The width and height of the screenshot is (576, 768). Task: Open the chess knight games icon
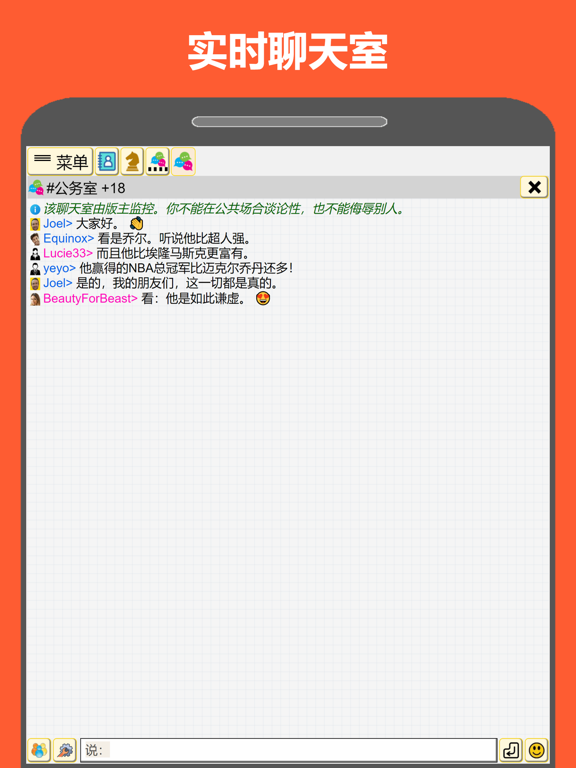pyautogui.click(x=132, y=162)
